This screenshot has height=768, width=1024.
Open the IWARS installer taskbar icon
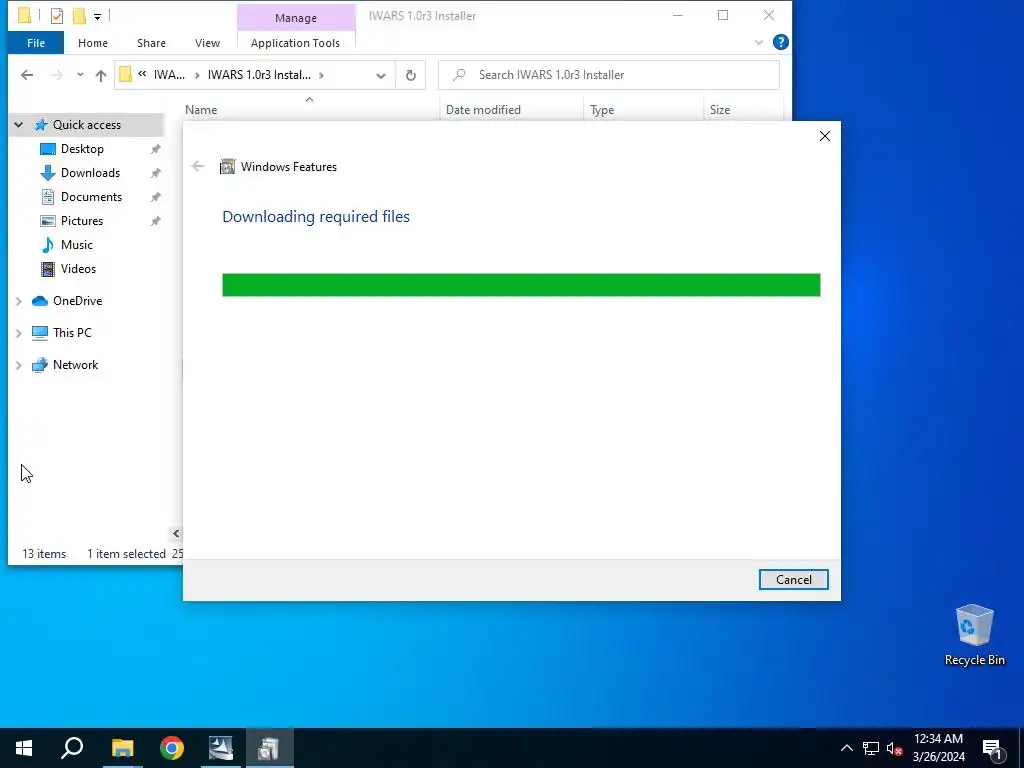221,748
